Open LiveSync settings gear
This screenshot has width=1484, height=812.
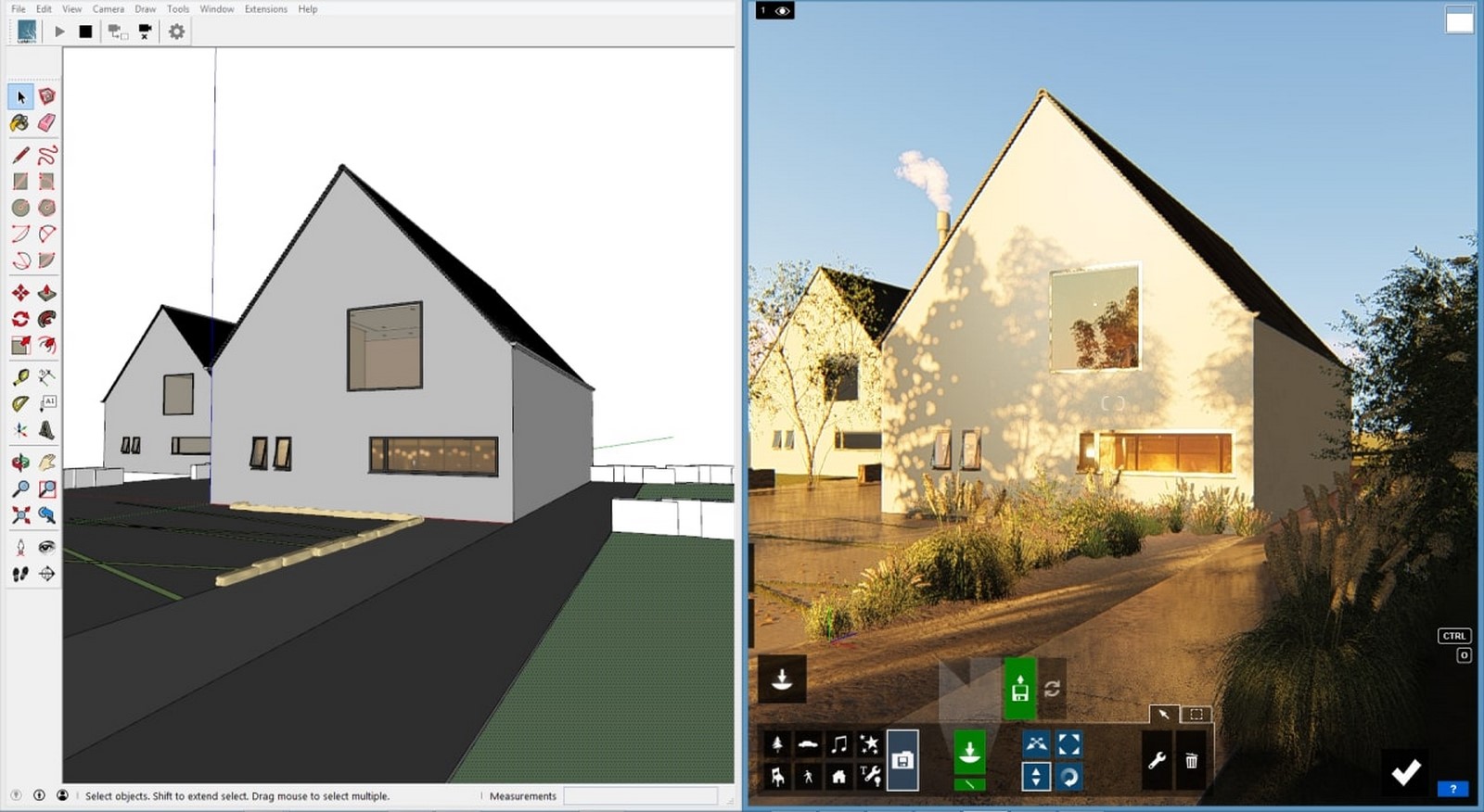tap(176, 32)
